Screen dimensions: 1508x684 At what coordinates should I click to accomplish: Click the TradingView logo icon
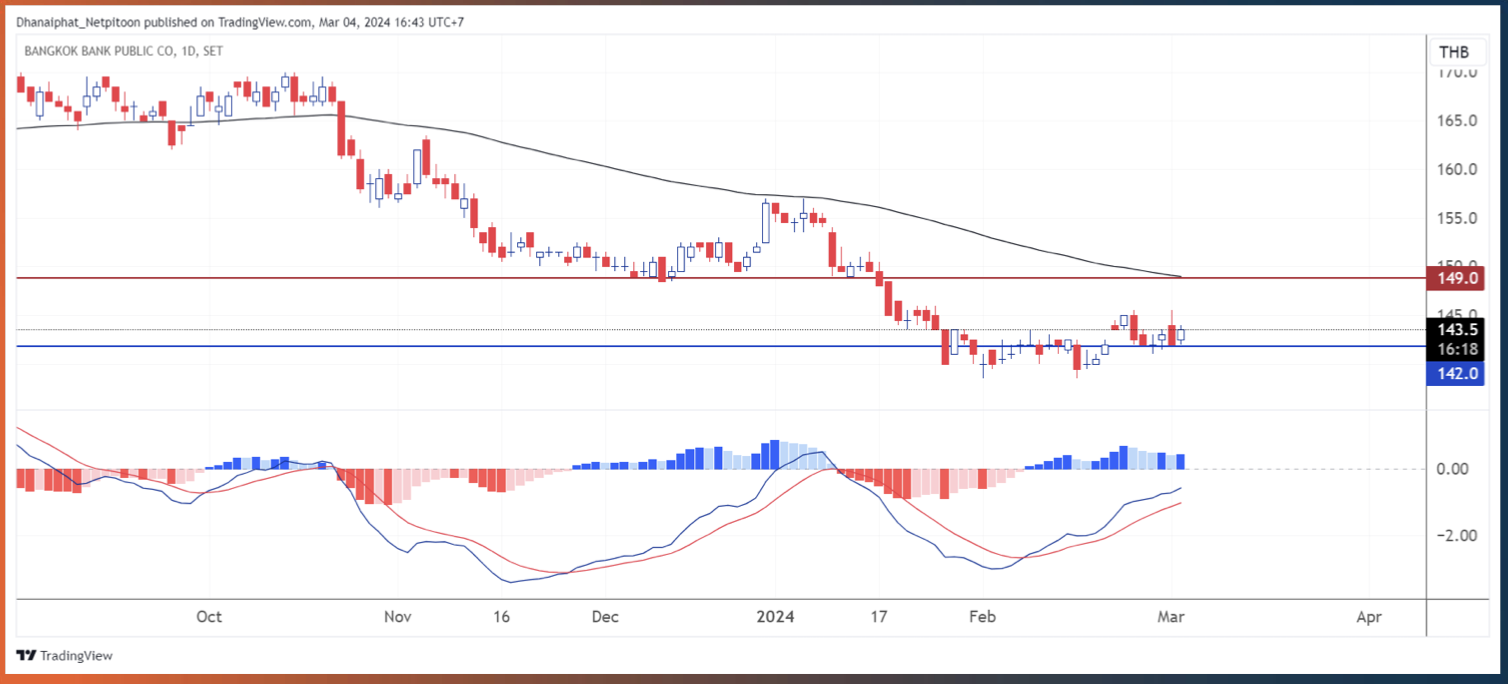[x=27, y=656]
